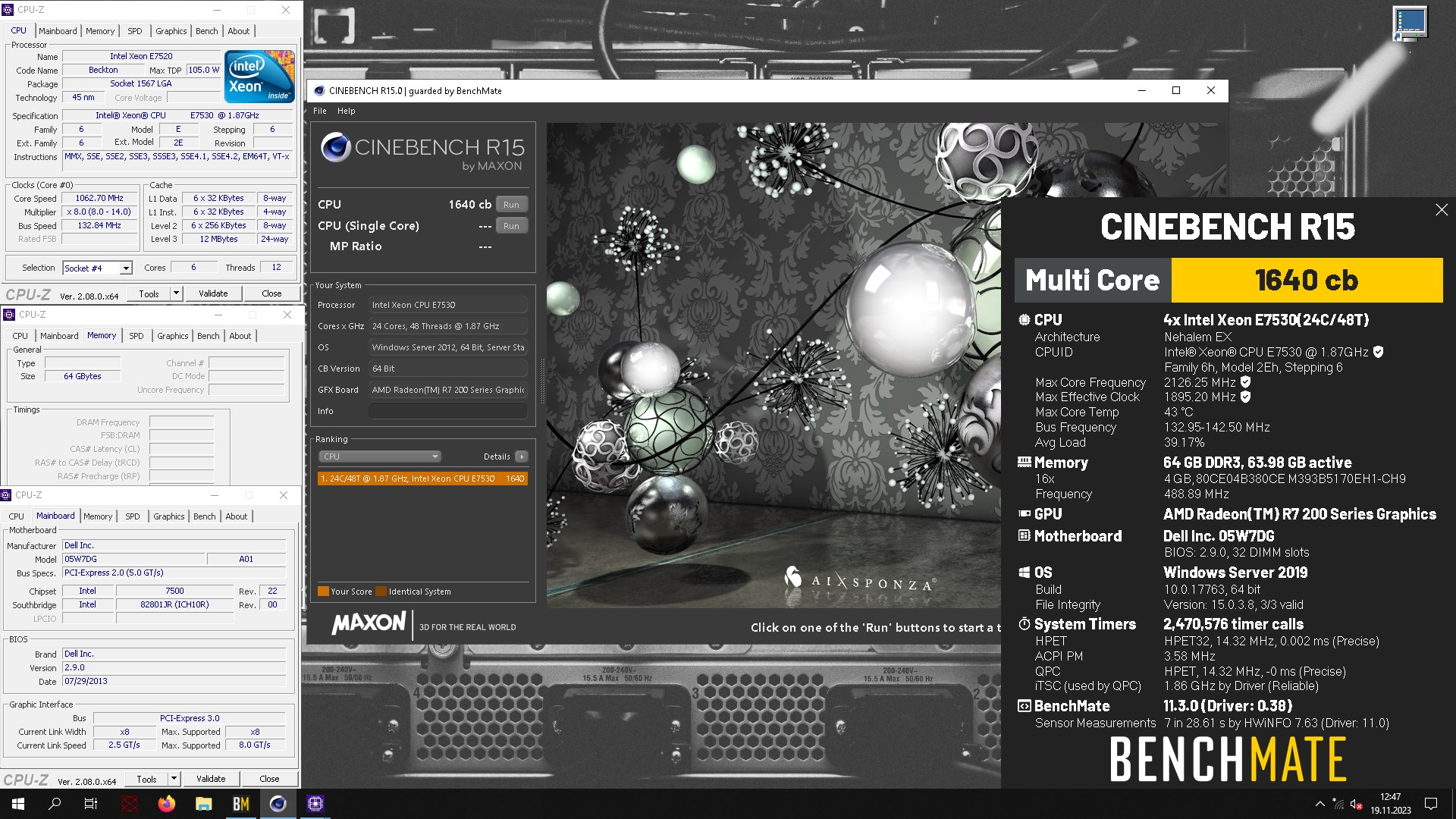This screenshot has width=1456, height=819.
Task: Click Close button in top CPU-Z window
Action: coord(271,293)
